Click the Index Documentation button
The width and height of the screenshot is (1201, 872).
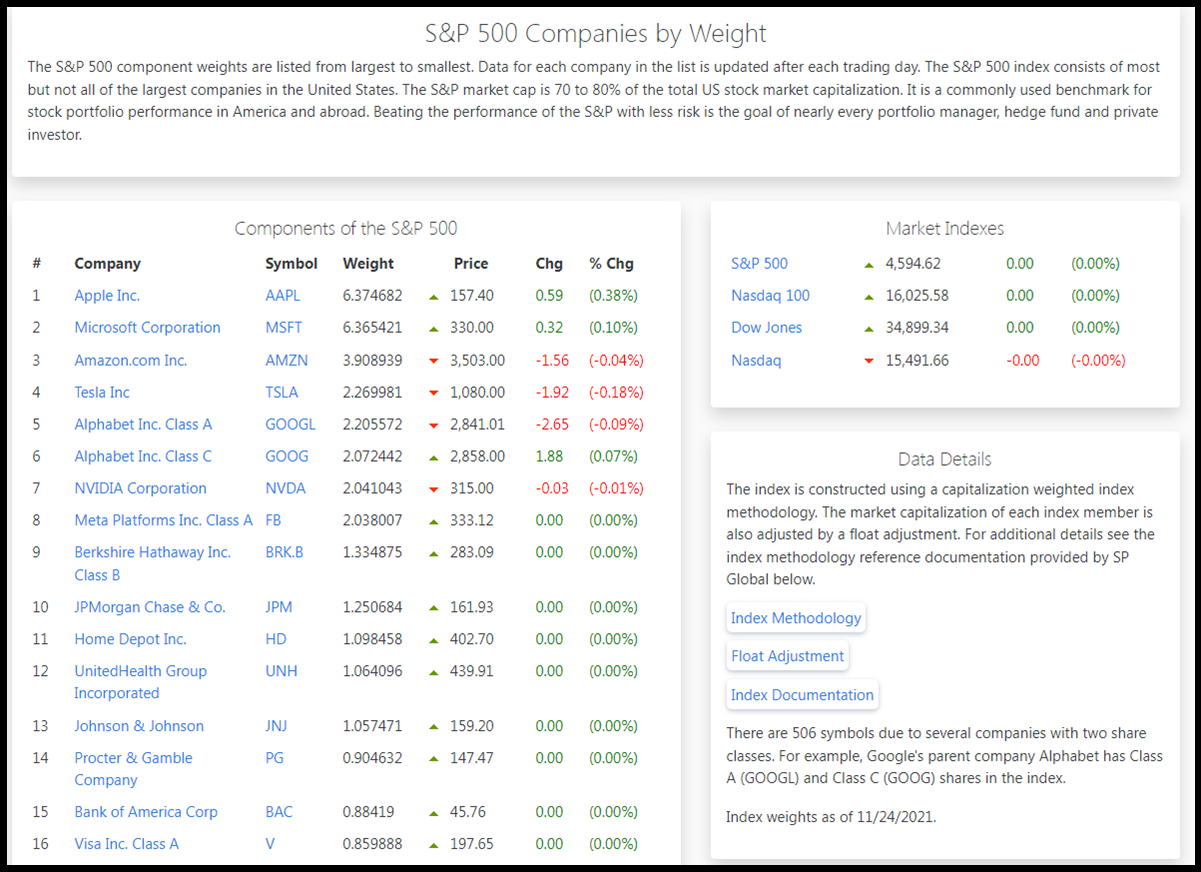pyautogui.click(x=802, y=695)
